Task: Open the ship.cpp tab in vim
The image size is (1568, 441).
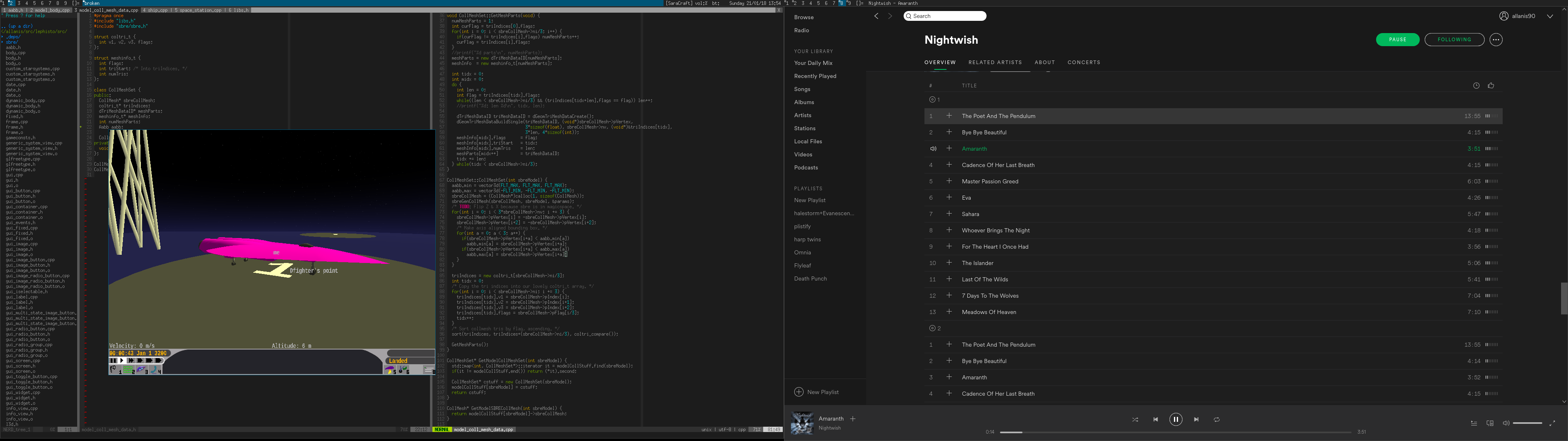Action: pyautogui.click(x=155, y=10)
